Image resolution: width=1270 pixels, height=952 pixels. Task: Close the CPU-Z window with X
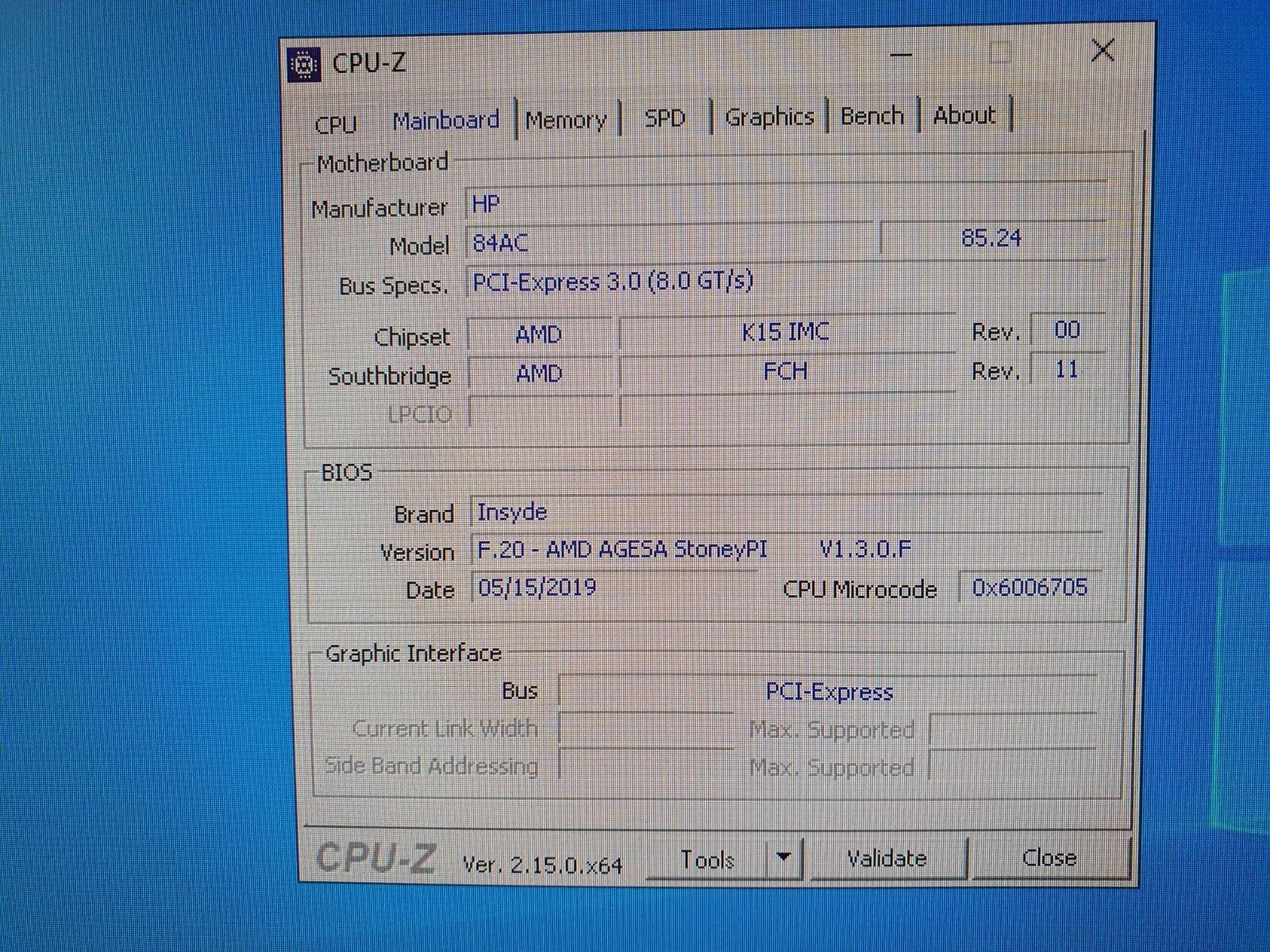(x=1103, y=51)
